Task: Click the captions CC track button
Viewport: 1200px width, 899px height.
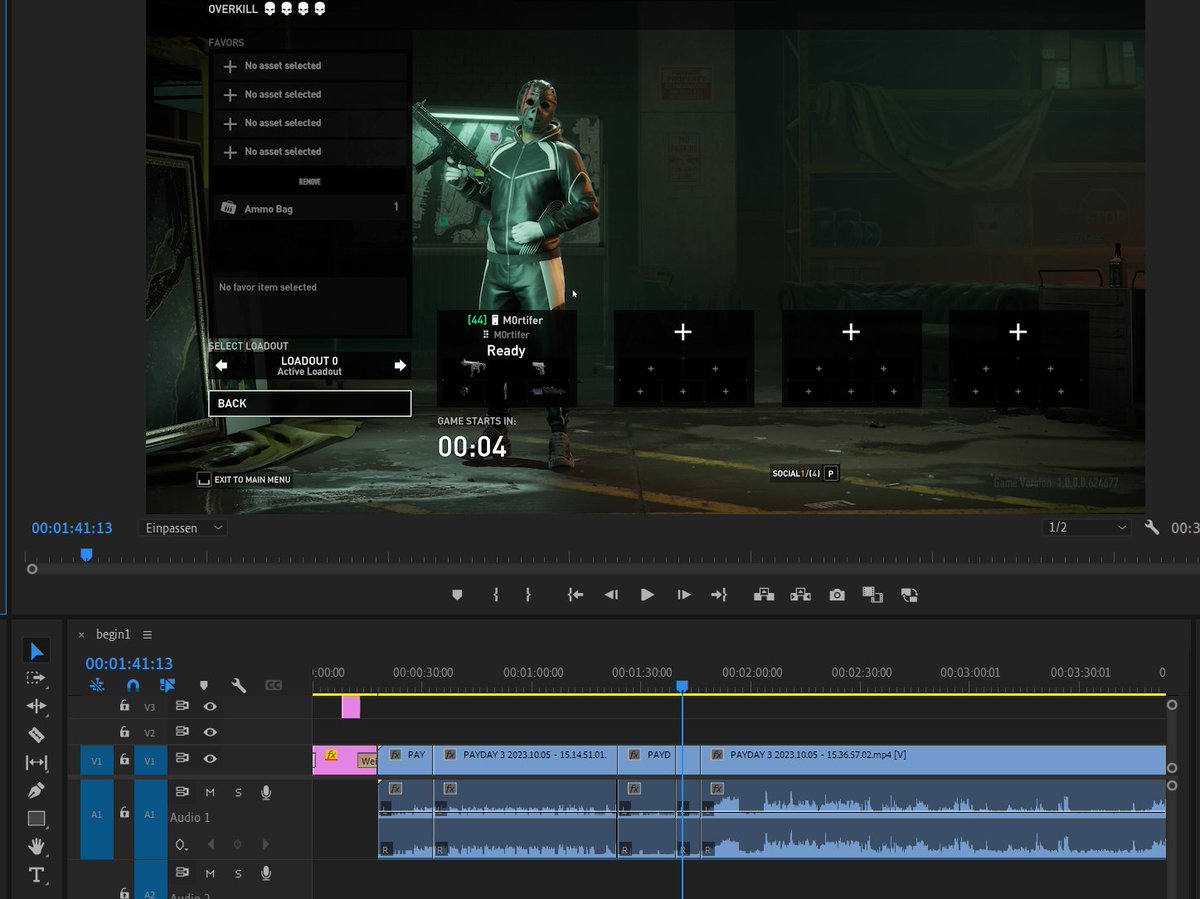Action: pyautogui.click(x=273, y=685)
